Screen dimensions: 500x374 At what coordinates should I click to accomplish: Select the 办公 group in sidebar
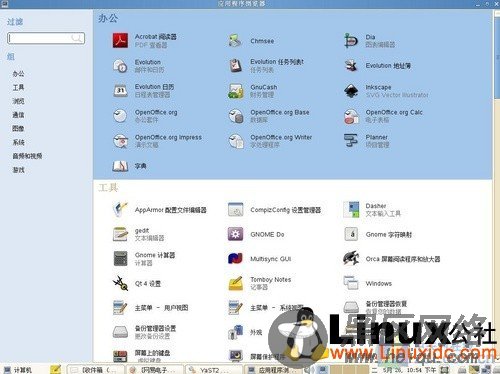click(18, 74)
